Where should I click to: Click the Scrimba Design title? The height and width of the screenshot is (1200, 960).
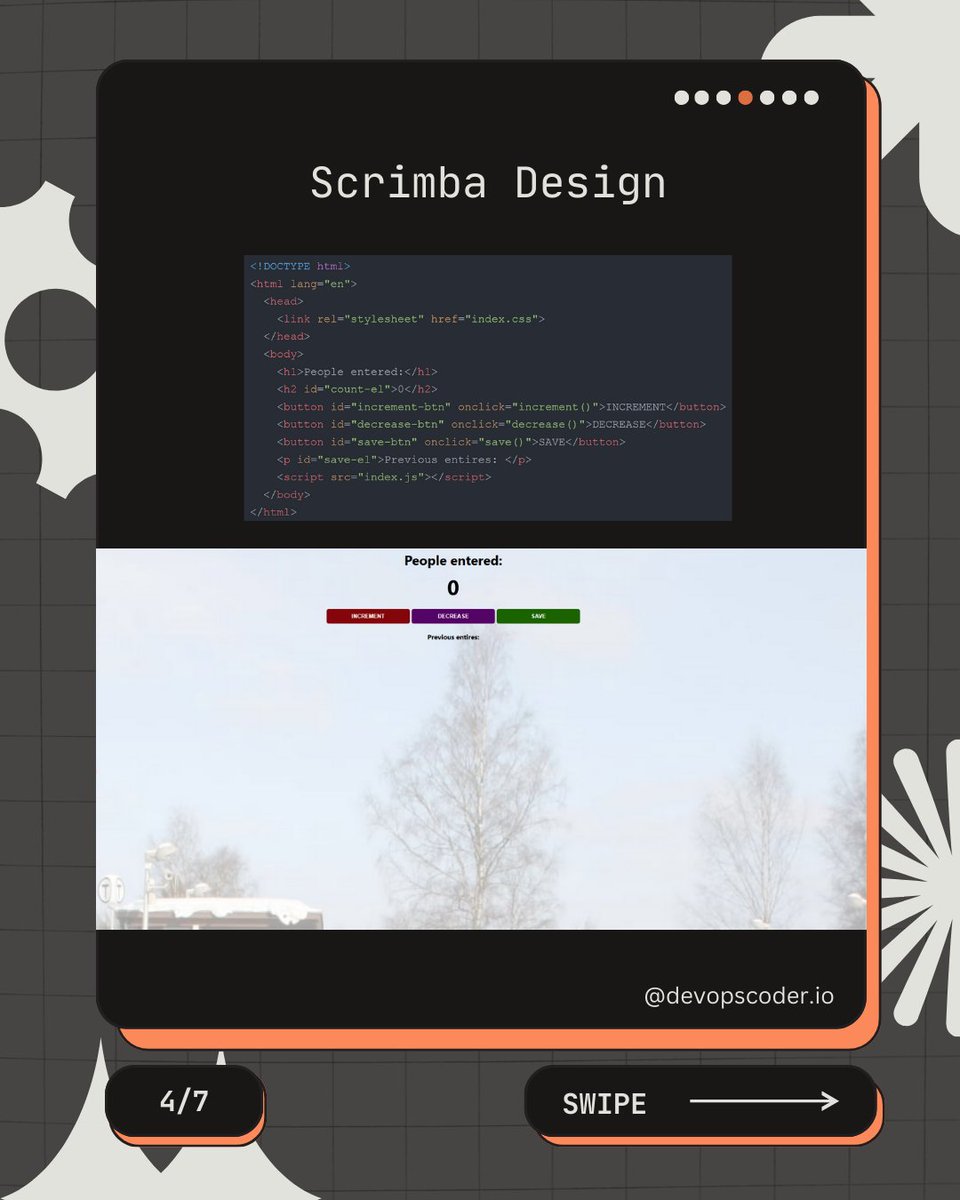point(488,183)
